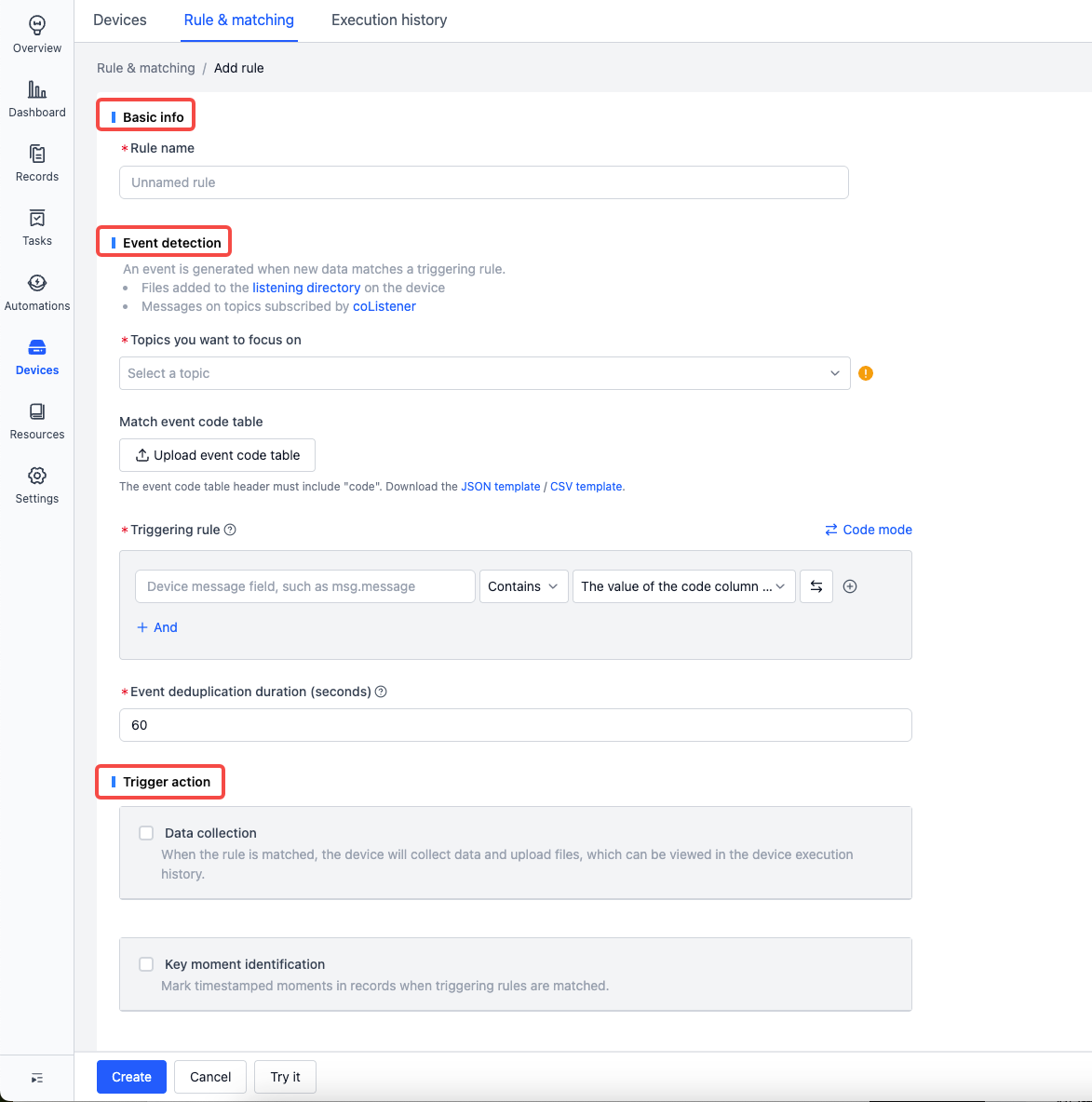Image resolution: width=1092 pixels, height=1102 pixels.
Task: Focus the Device message field input
Action: pyautogui.click(x=305, y=586)
